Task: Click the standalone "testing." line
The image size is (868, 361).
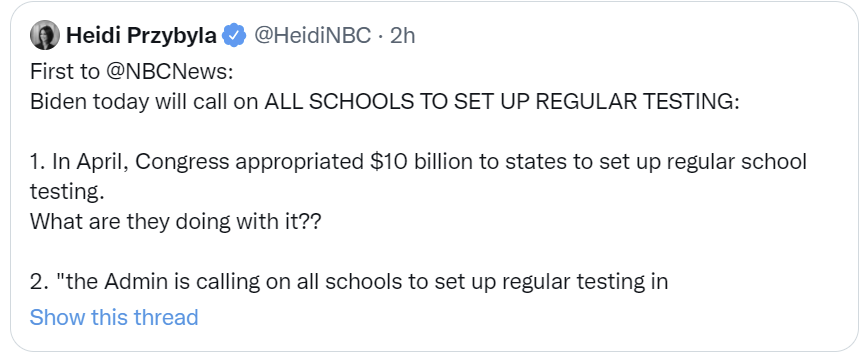Action: pyautogui.click(x=67, y=192)
